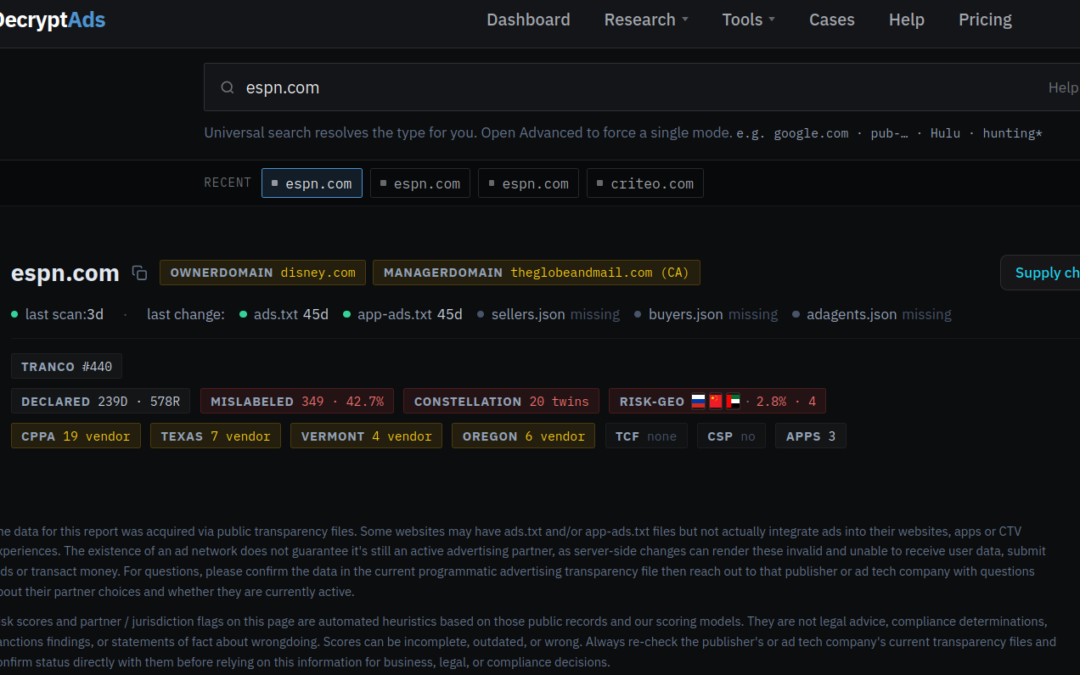Open the CONSTELLATION 20 twins badge
Viewport: 1080px width, 675px height.
tap(501, 402)
